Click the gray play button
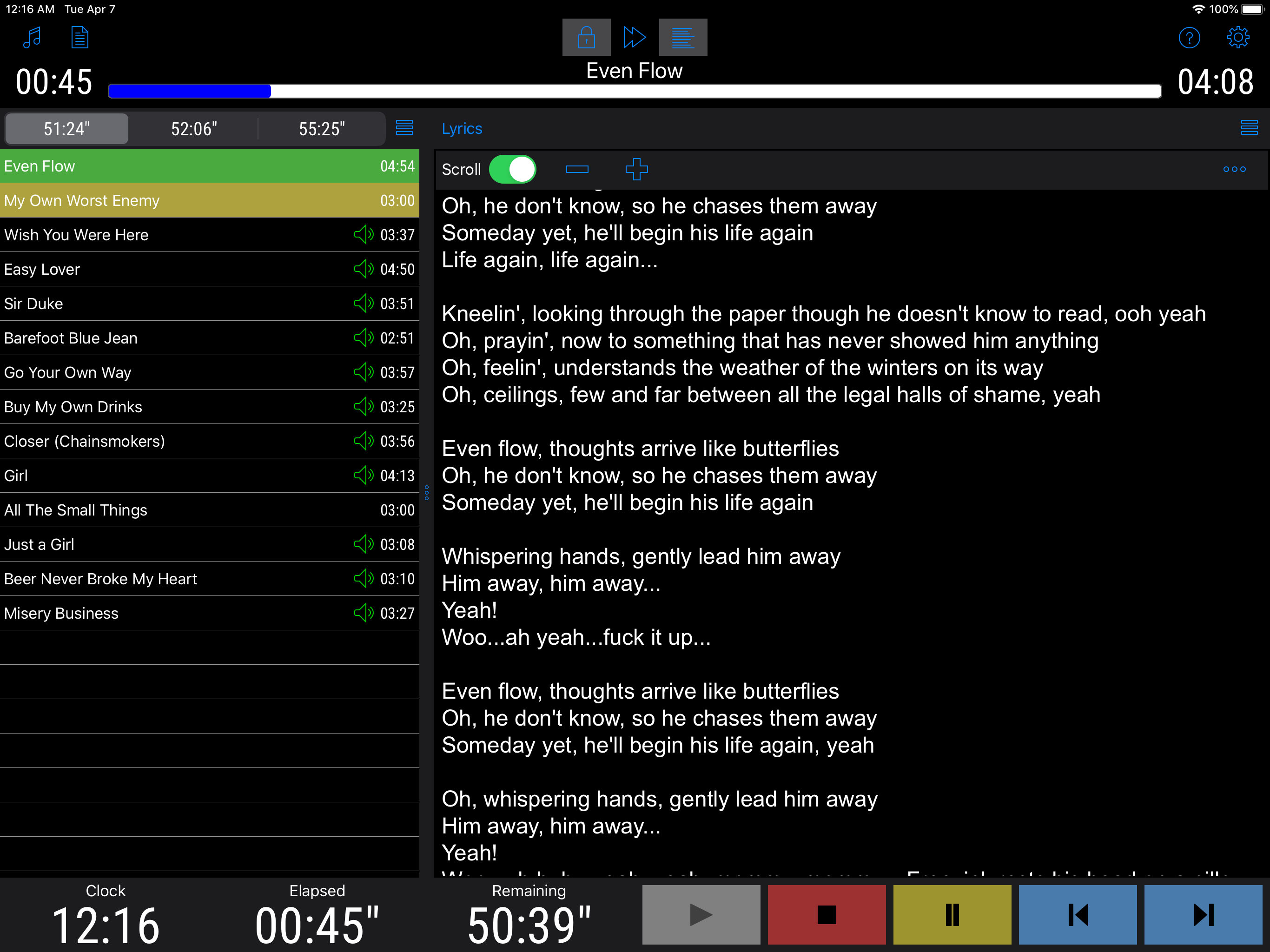This screenshot has height=952, width=1270. (701, 915)
